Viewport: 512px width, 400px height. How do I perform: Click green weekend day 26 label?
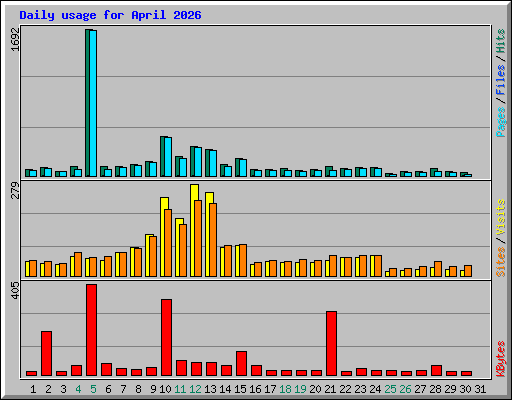pyautogui.click(x=405, y=389)
